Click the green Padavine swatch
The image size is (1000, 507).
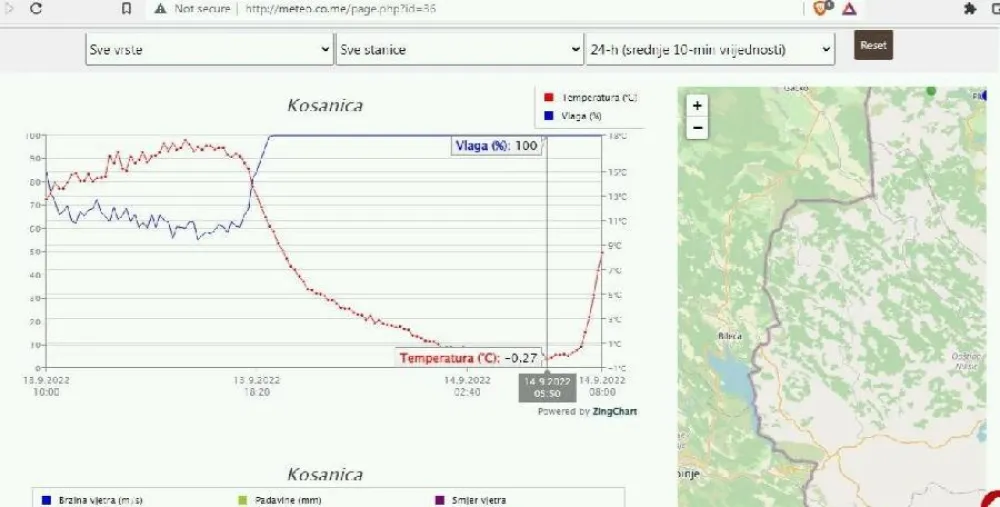pos(242,501)
